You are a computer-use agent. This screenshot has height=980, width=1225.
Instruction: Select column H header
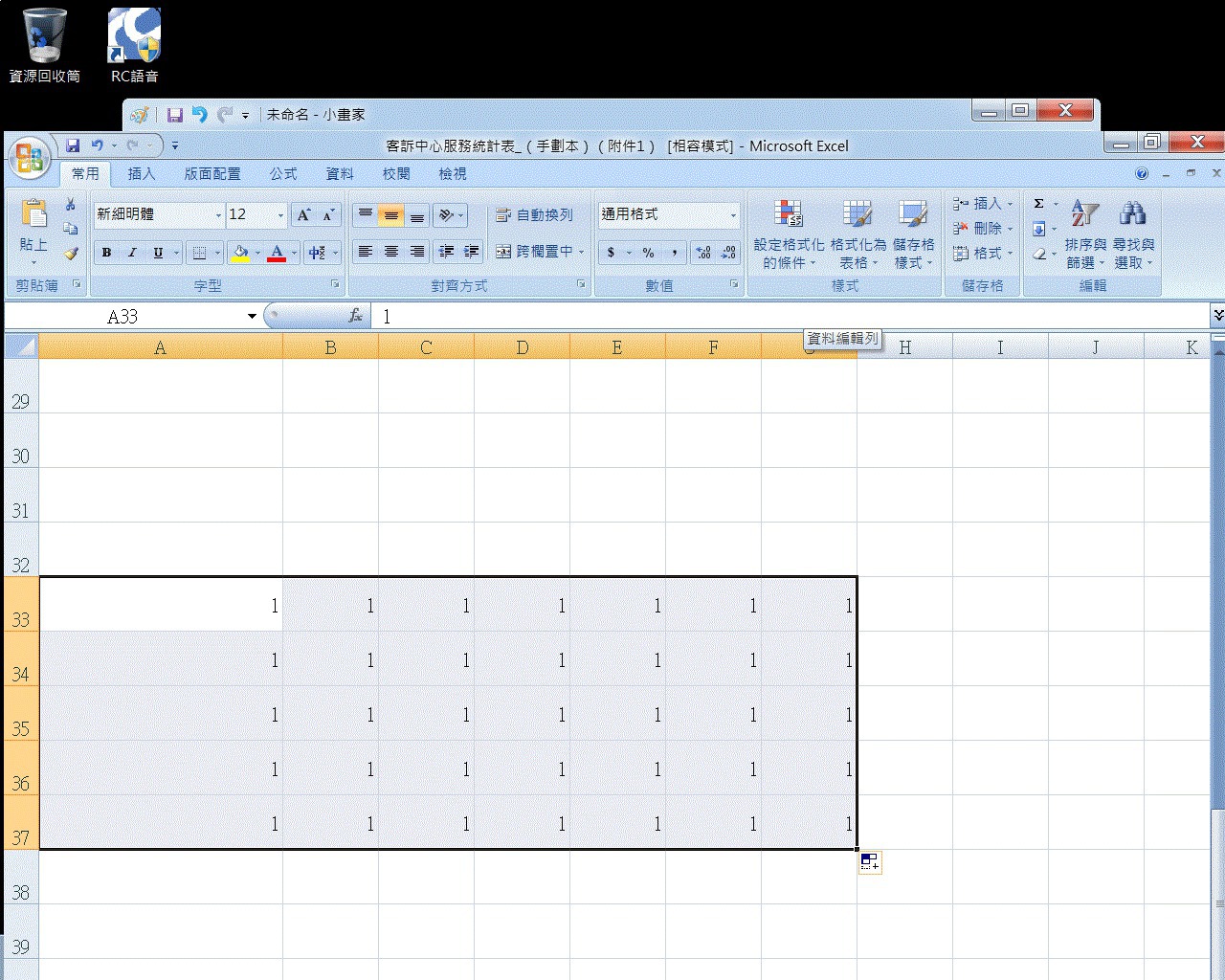click(x=904, y=347)
